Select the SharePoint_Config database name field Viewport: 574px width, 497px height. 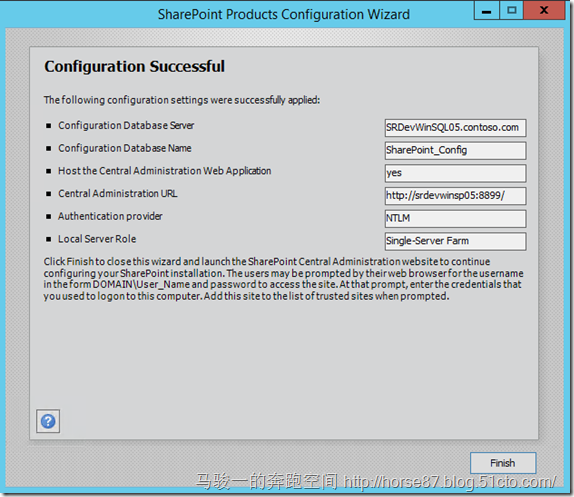pos(455,150)
